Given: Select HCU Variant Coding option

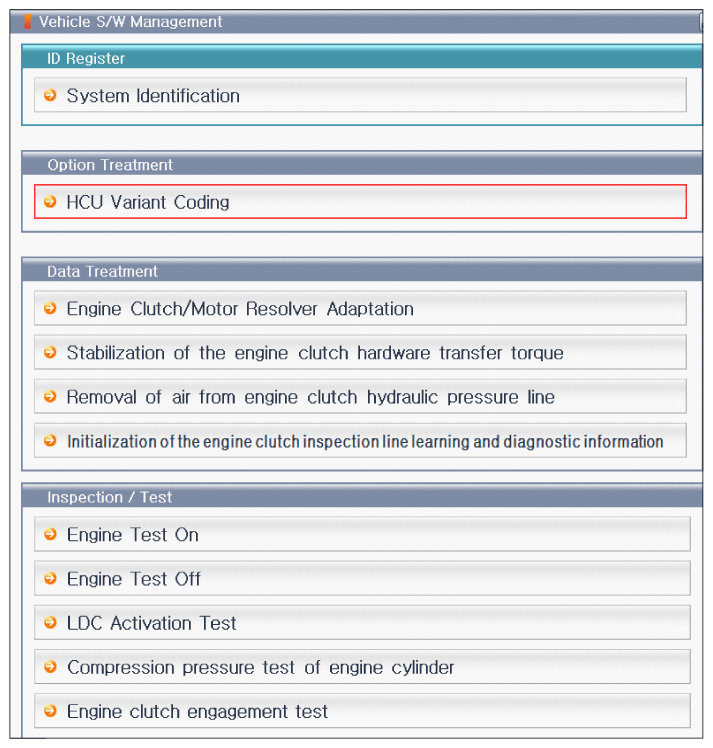Looking at the screenshot, I should pyautogui.click(x=361, y=201).
